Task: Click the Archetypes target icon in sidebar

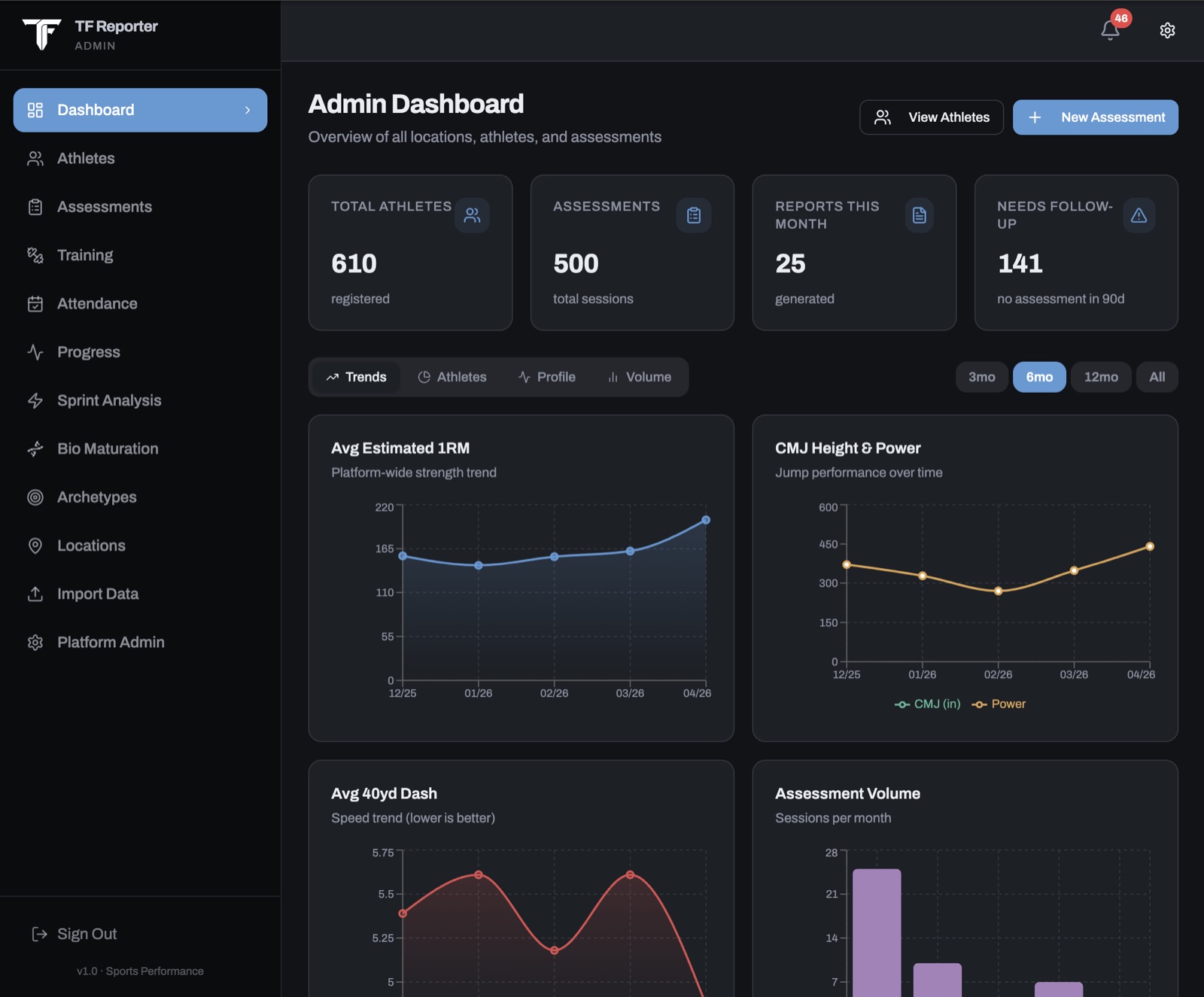Action: (35, 497)
